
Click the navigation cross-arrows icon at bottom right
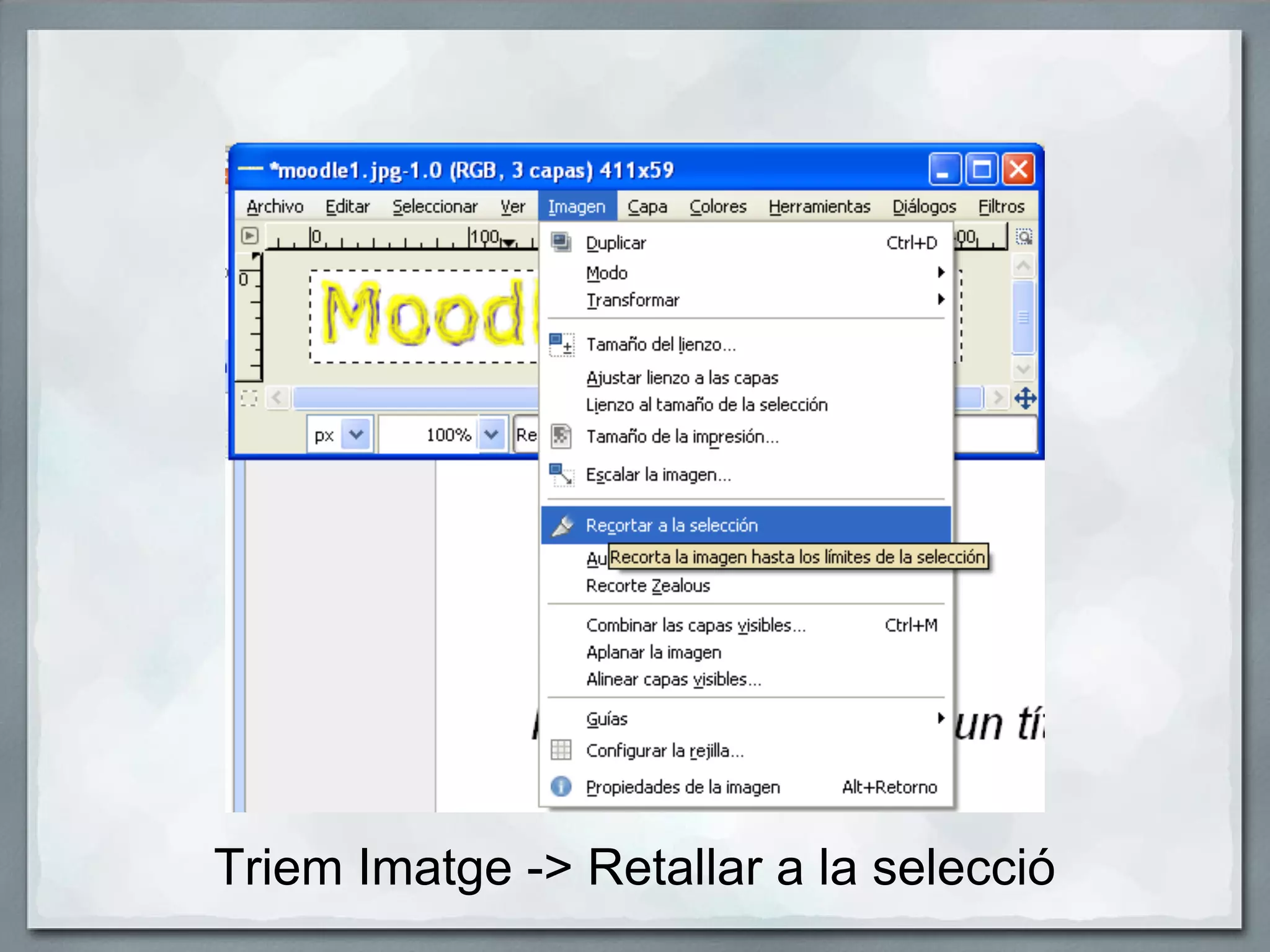[x=1025, y=398]
